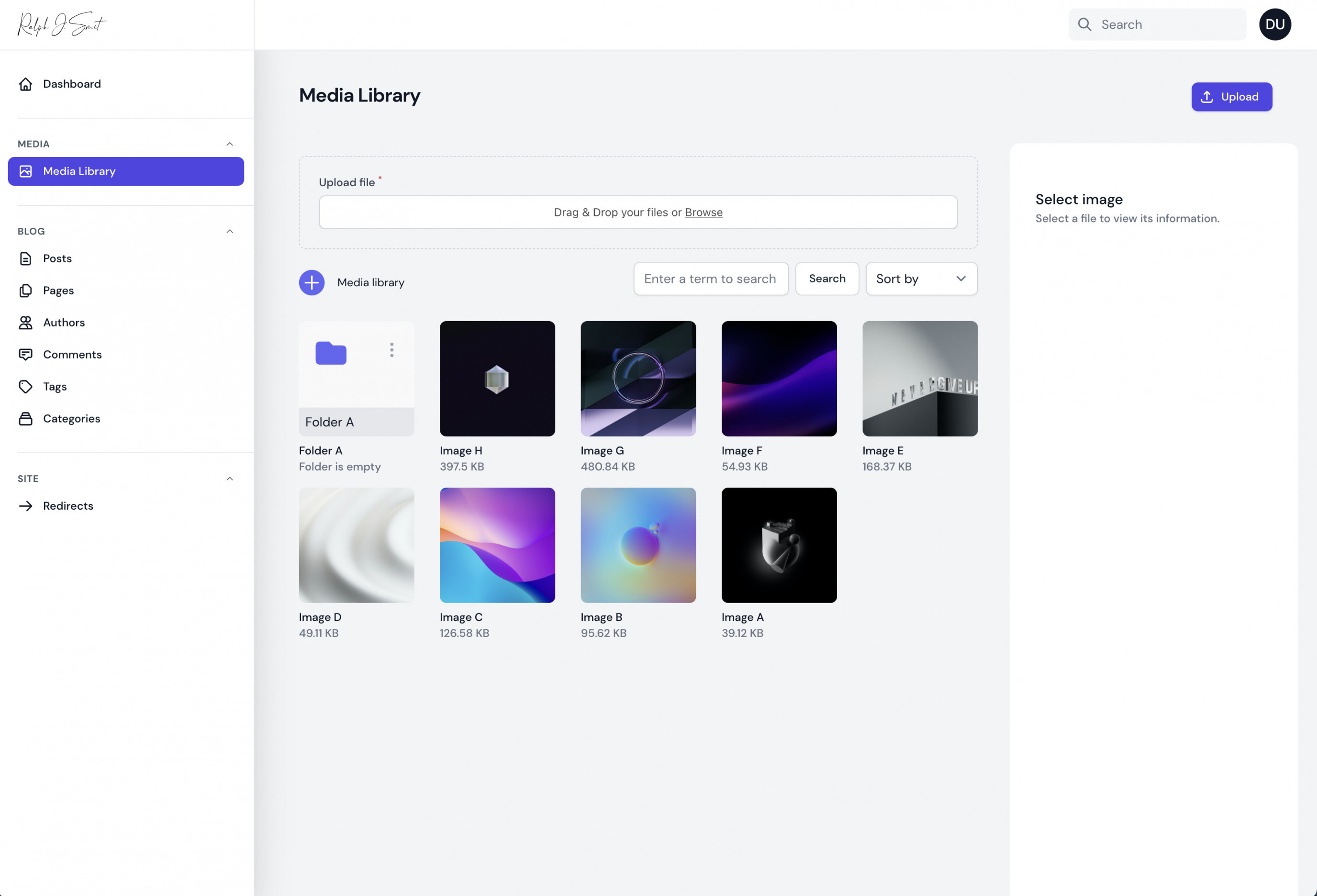Click the Comments speech bubble icon
The image size is (1317, 896).
coord(25,355)
